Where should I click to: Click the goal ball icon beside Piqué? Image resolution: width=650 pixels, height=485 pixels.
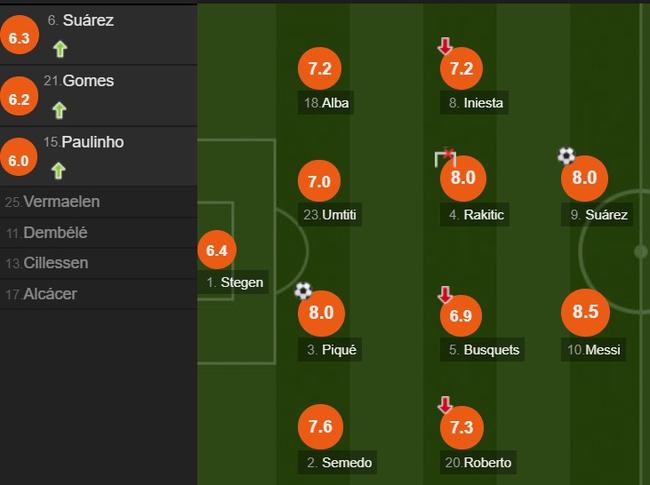coord(303,291)
